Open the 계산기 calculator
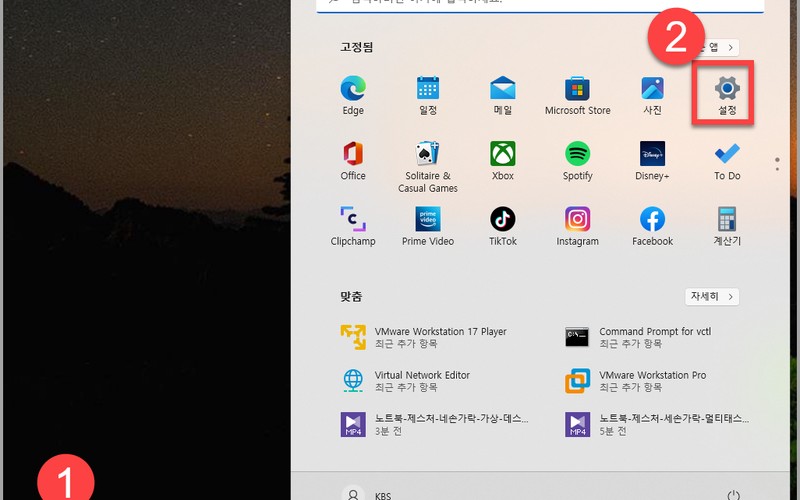 coord(727,227)
